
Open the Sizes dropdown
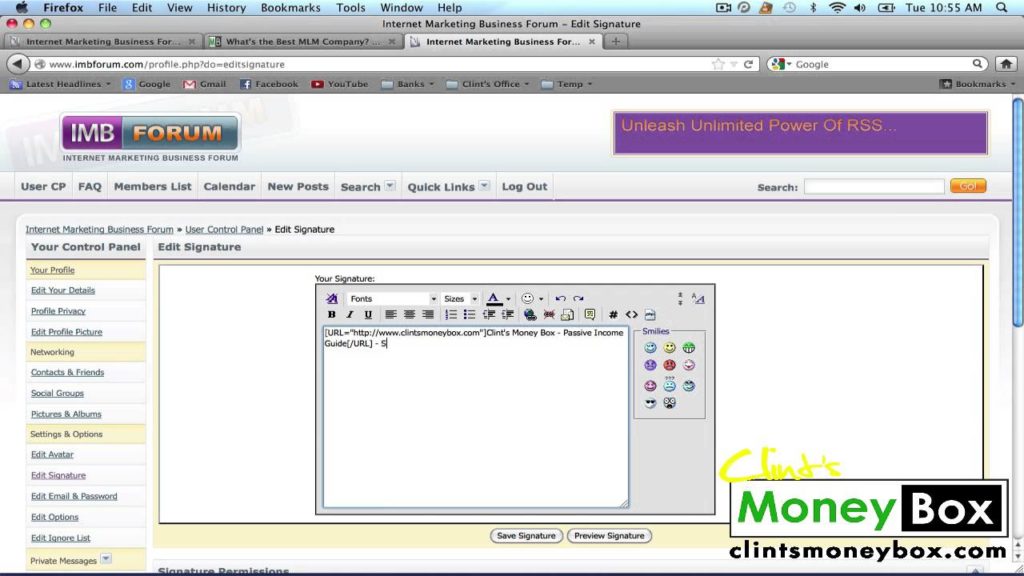coord(460,298)
